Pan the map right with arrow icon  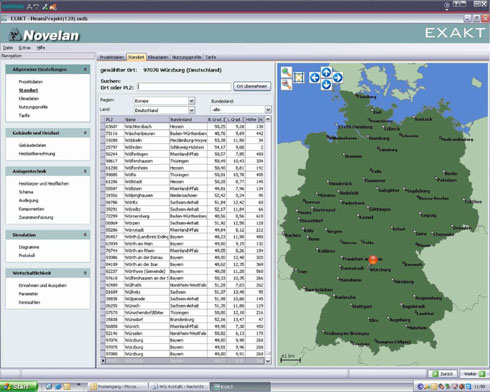(x=337, y=78)
